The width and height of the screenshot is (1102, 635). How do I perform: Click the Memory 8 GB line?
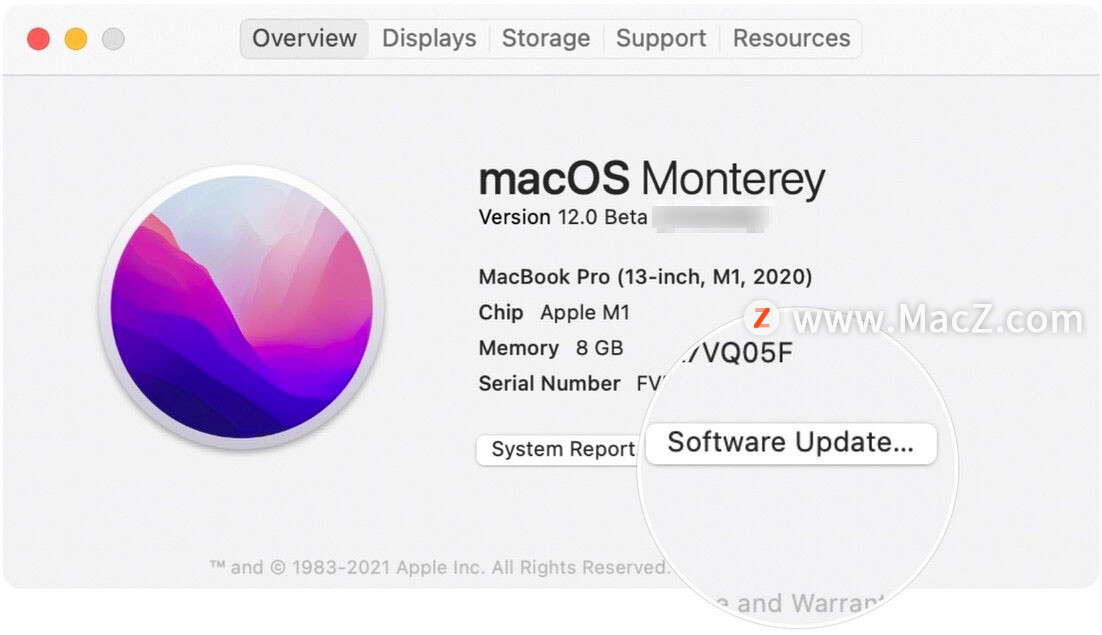pyautogui.click(x=550, y=348)
